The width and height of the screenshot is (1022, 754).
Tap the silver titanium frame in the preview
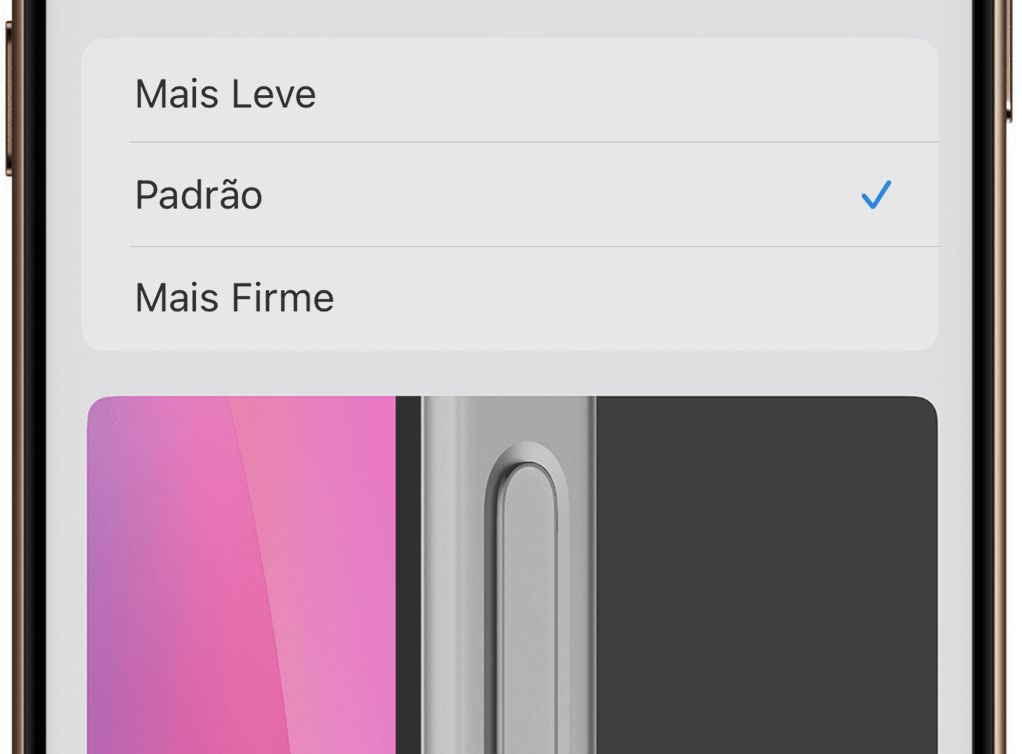[456, 575]
